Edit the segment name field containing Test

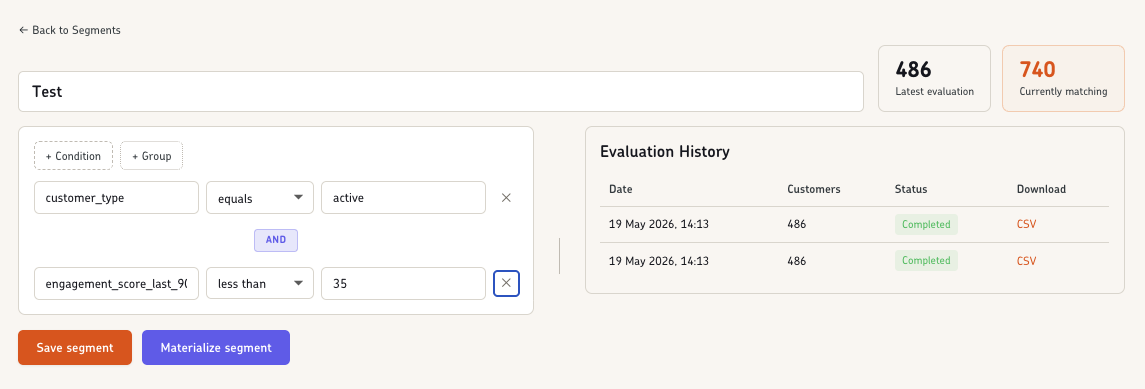[441, 91]
